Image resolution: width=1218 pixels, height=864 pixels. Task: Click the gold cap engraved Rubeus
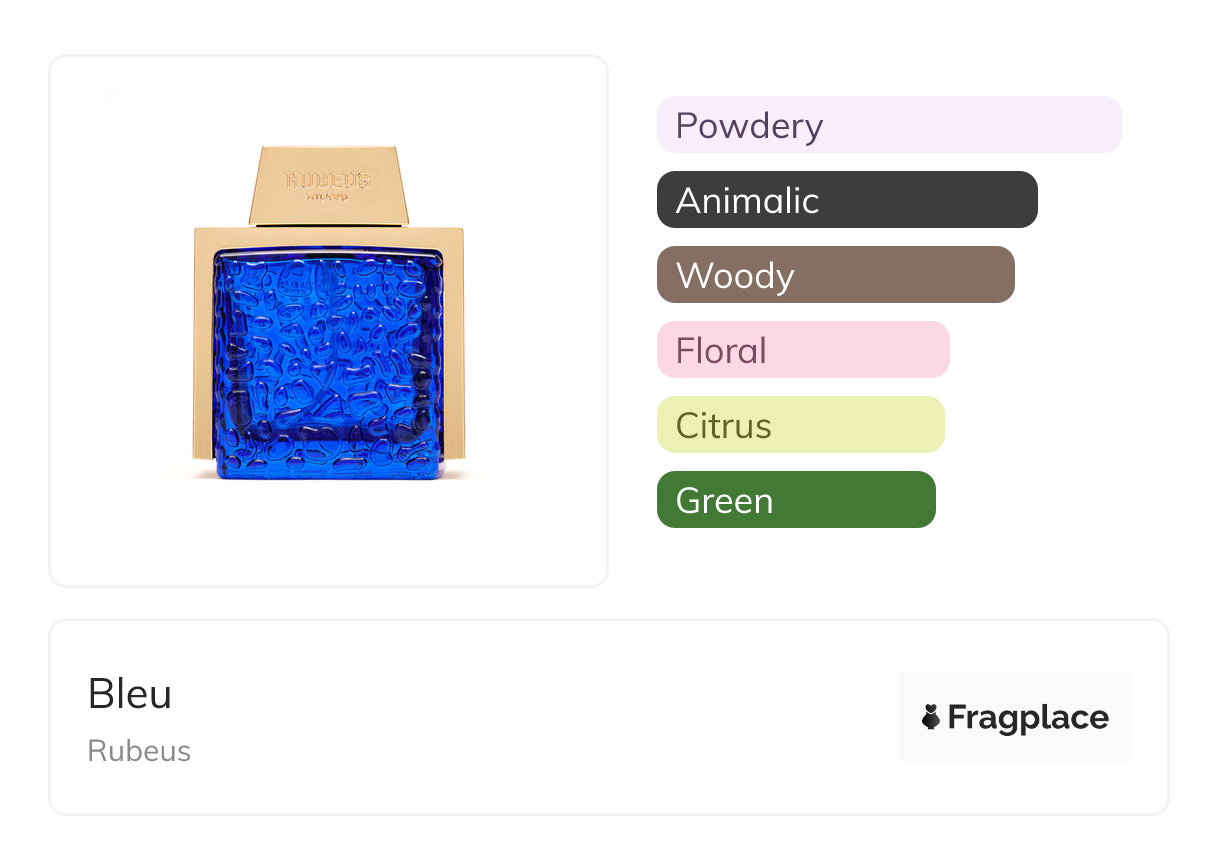tap(329, 184)
